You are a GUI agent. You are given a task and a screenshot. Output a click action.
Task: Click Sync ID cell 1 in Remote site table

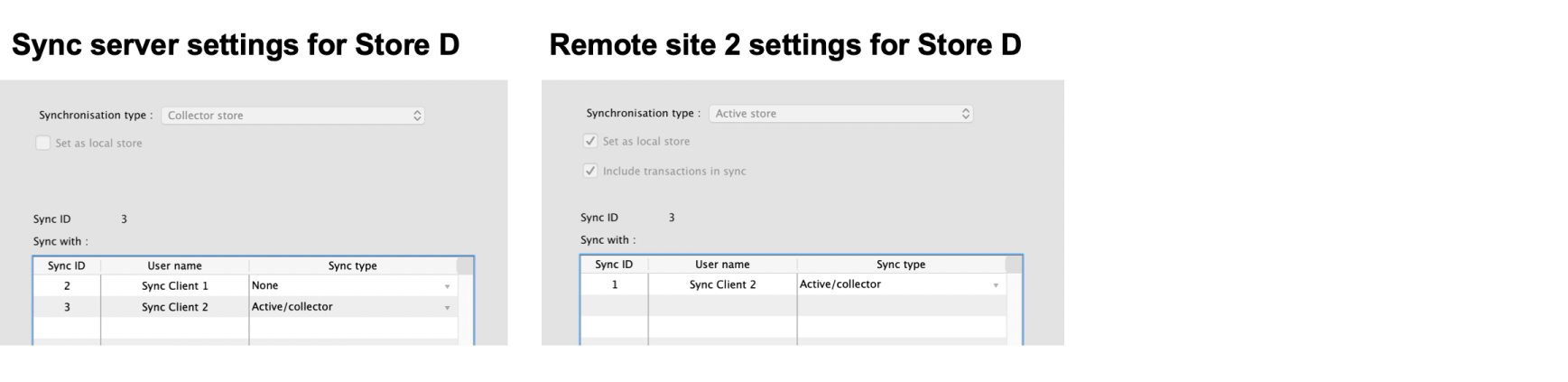click(615, 284)
